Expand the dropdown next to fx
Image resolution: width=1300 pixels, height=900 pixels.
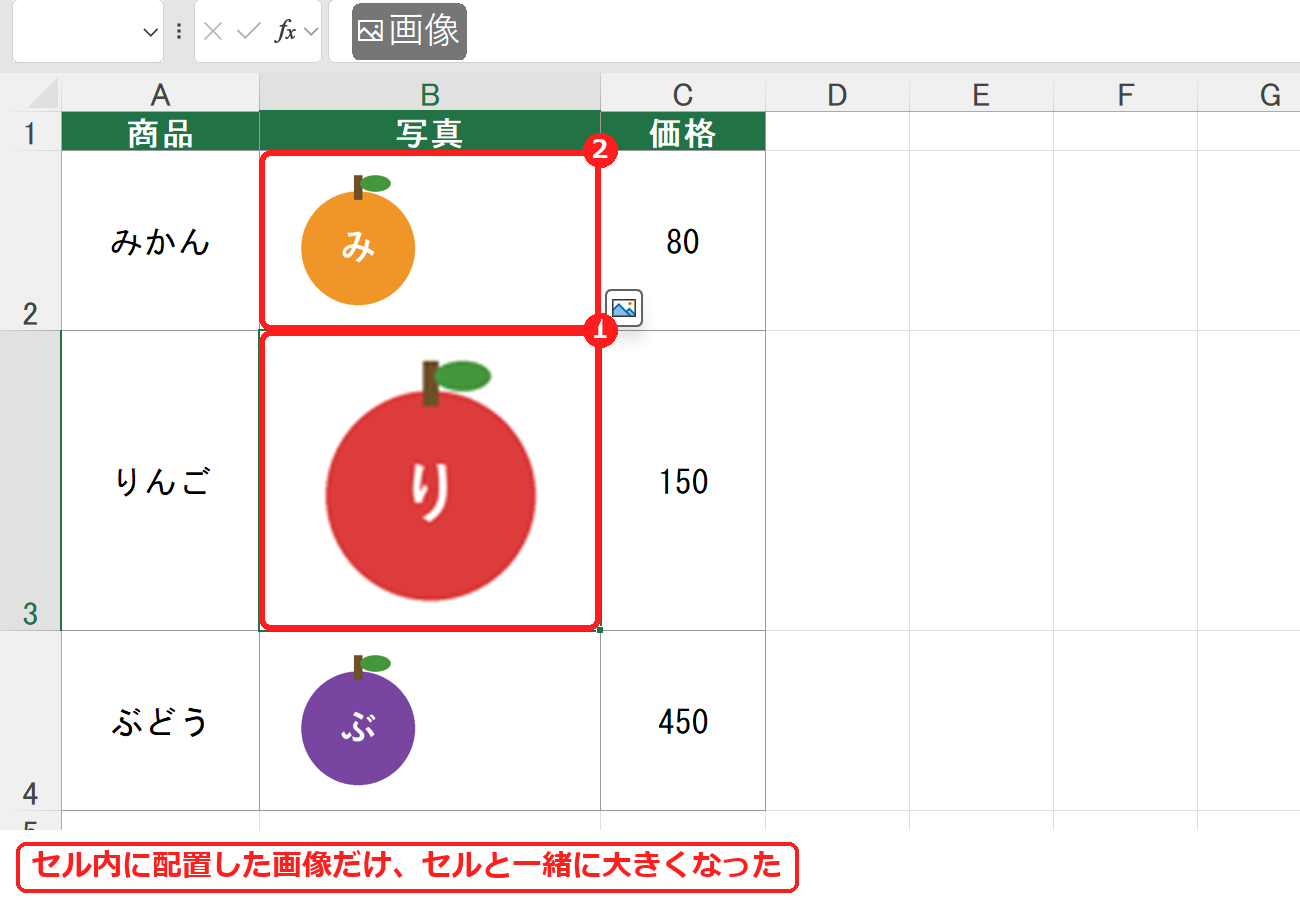(310, 31)
